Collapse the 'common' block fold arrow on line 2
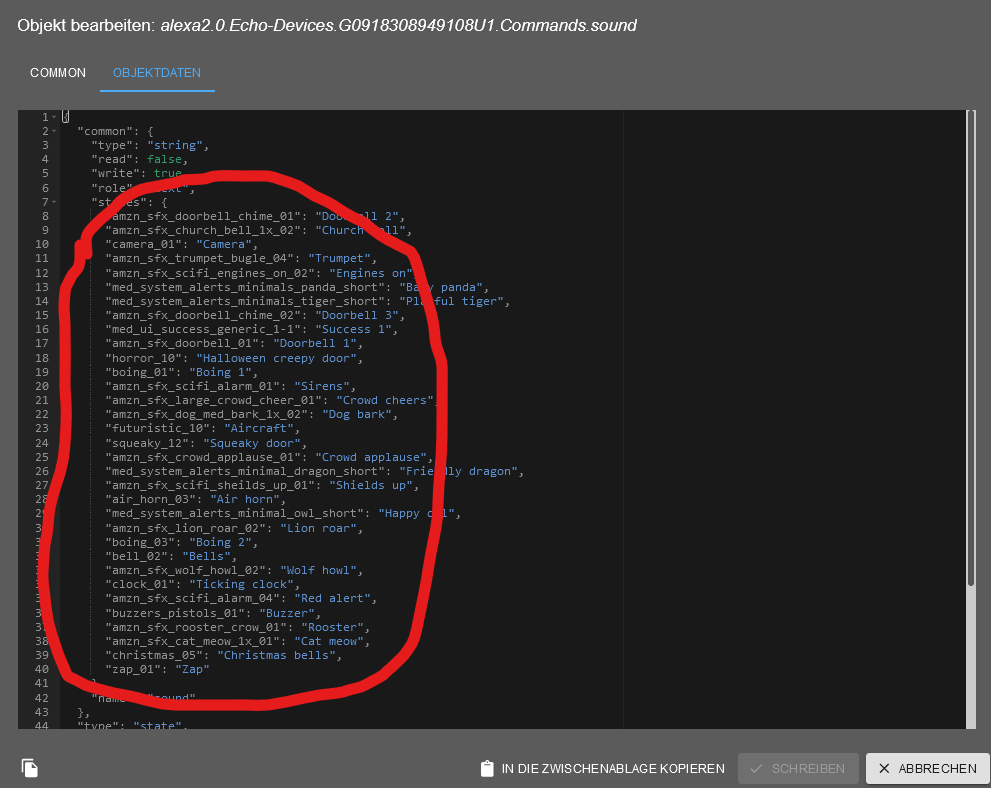This screenshot has width=991, height=788. tap(54, 131)
